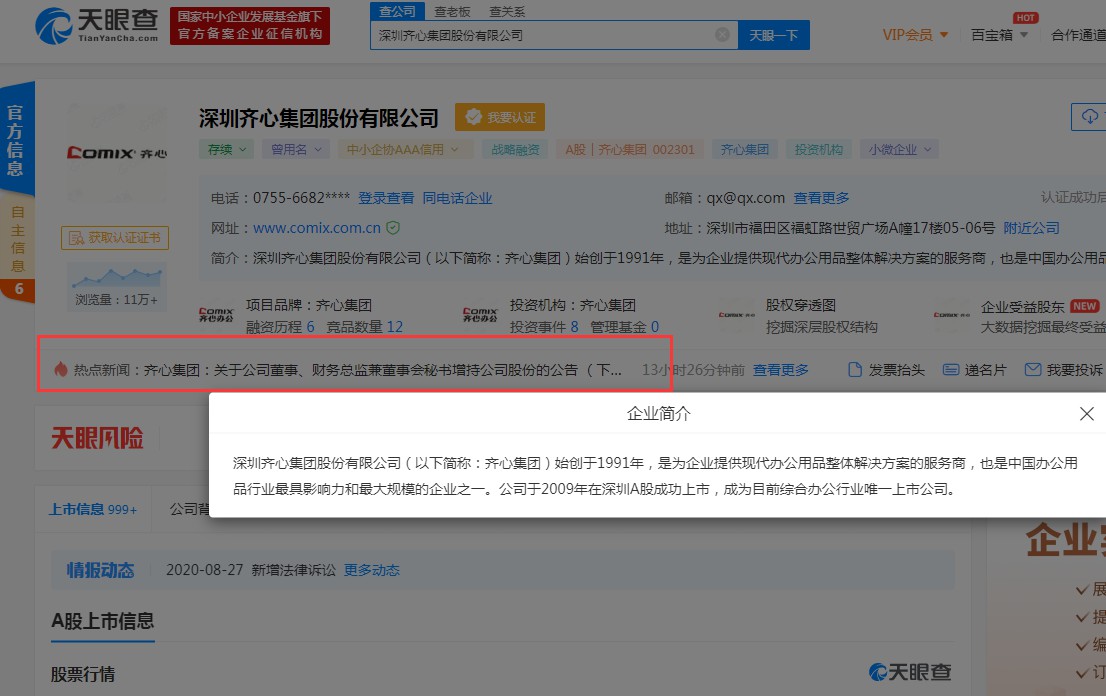Open the 合作通道 menu item
The image size is (1106, 696).
coord(1078,35)
